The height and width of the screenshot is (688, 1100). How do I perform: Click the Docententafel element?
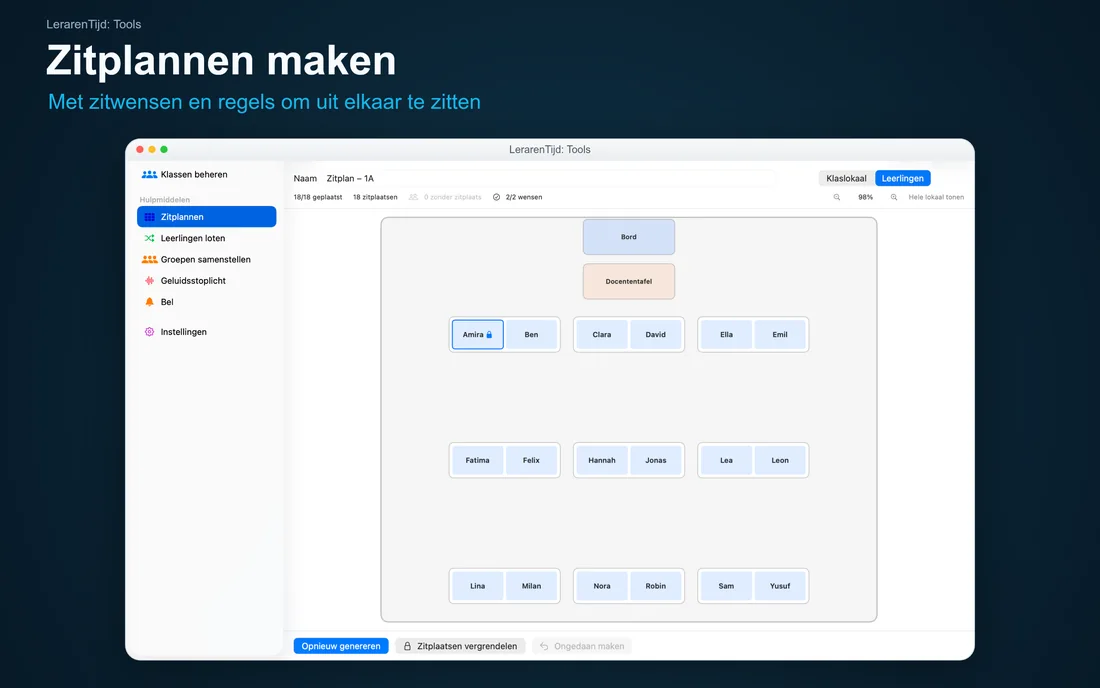pyautogui.click(x=629, y=281)
